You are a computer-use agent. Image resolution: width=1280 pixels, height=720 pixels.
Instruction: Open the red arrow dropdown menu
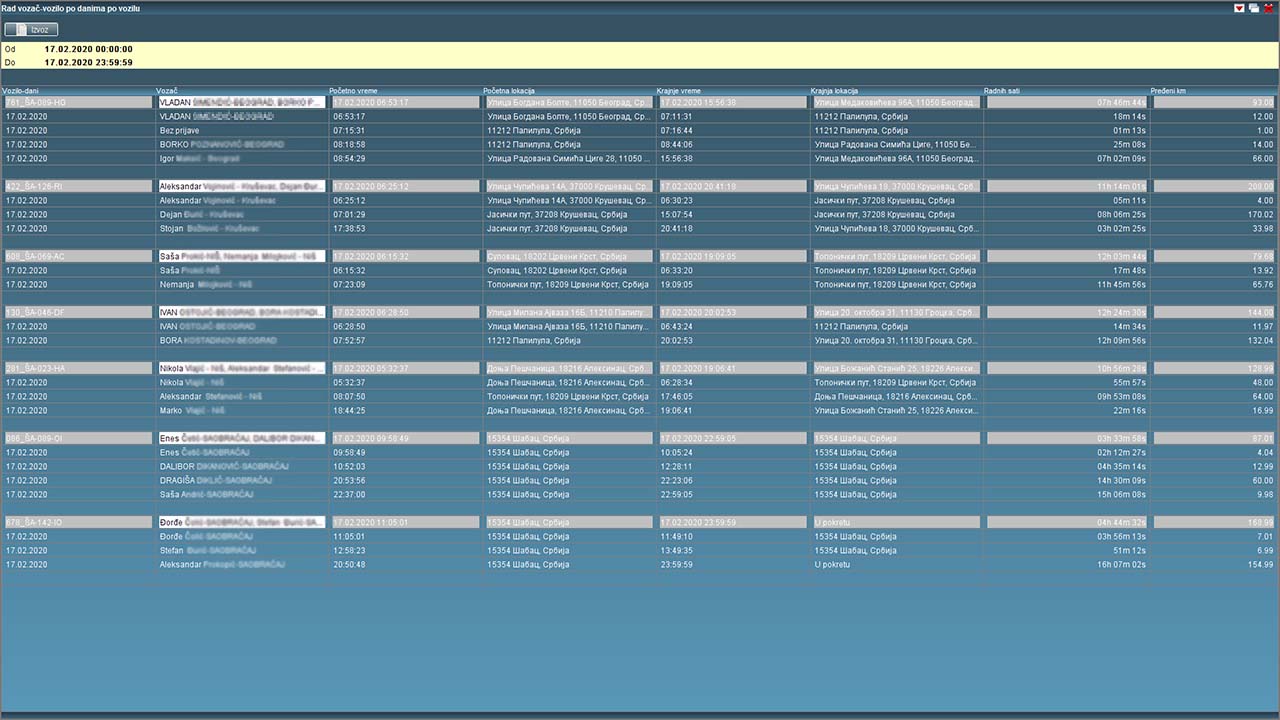[1240, 8]
